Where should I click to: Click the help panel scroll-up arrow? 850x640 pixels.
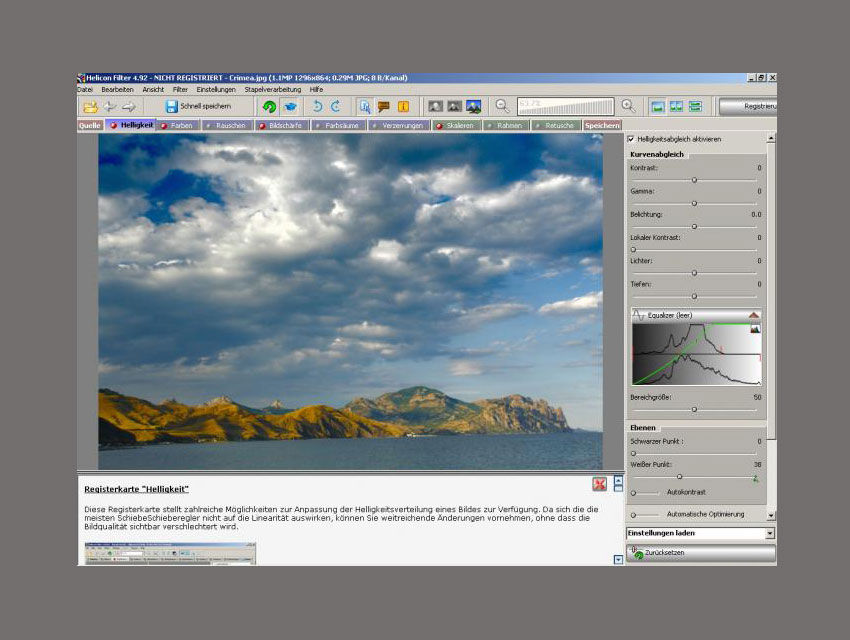618,480
